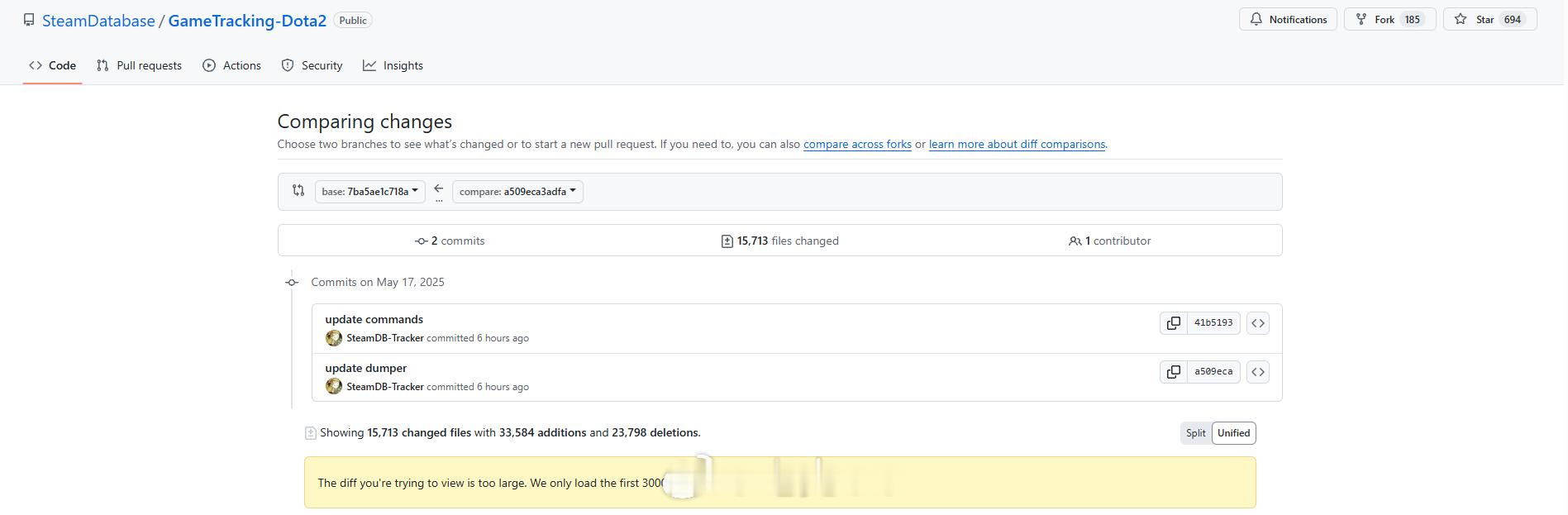Click the fork count 185
Viewport: 1568px width, 515px height.
click(x=1413, y=20)
